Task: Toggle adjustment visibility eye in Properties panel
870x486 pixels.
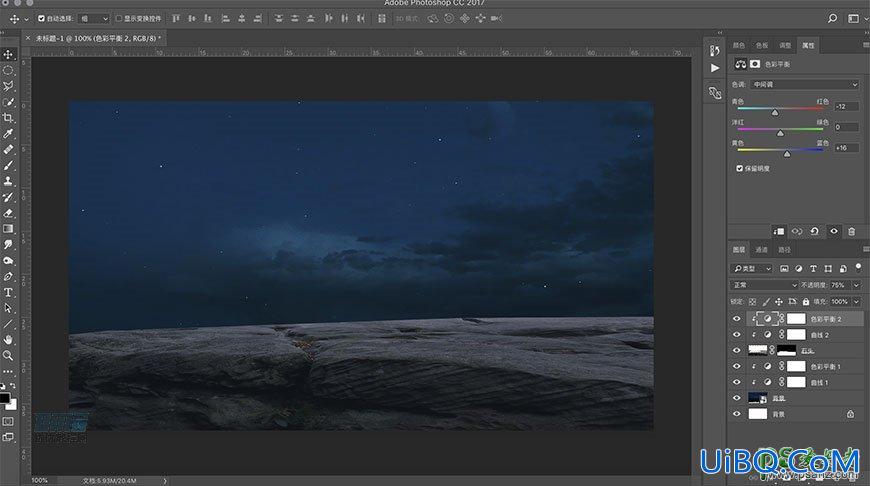Action: point(833,231)
